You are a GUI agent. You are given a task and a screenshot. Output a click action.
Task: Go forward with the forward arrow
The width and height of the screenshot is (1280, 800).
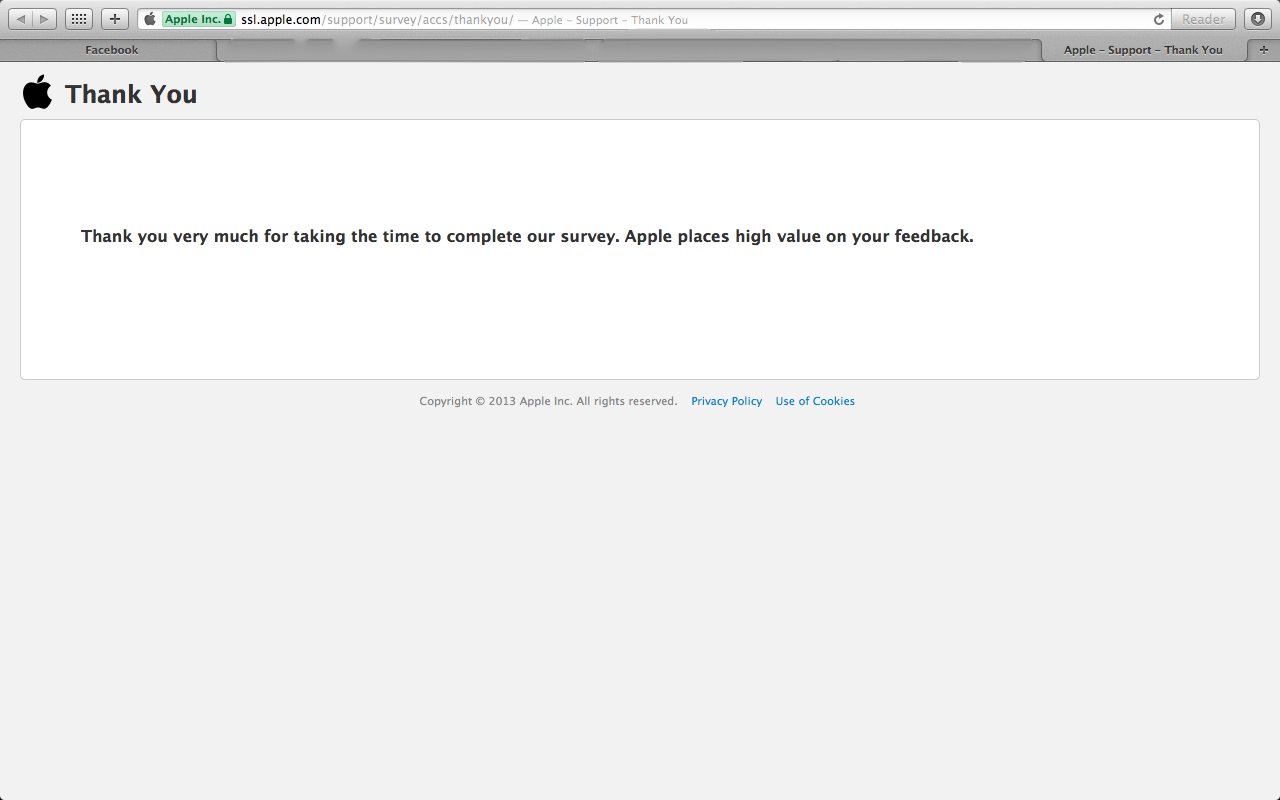point(45,19)
